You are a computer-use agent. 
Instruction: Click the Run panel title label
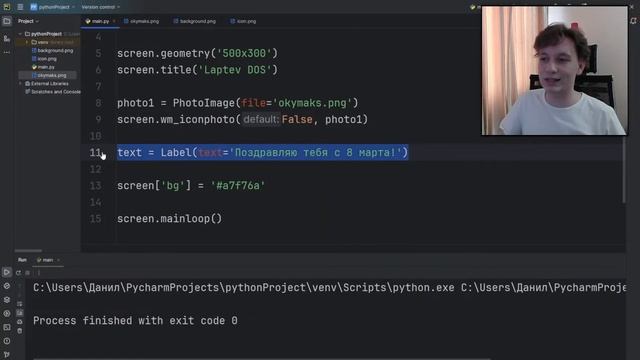point(22,260)
